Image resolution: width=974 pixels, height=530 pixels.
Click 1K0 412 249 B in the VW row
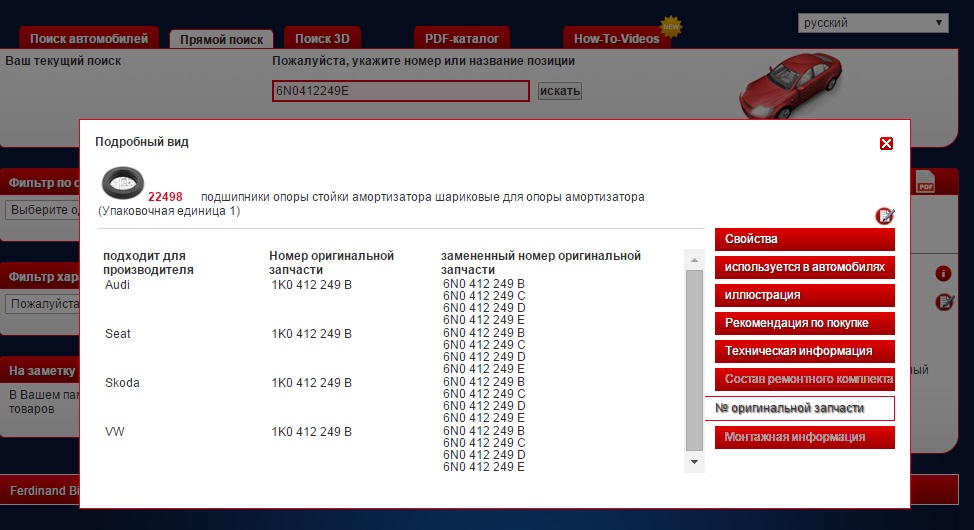[x=311, y=431]
